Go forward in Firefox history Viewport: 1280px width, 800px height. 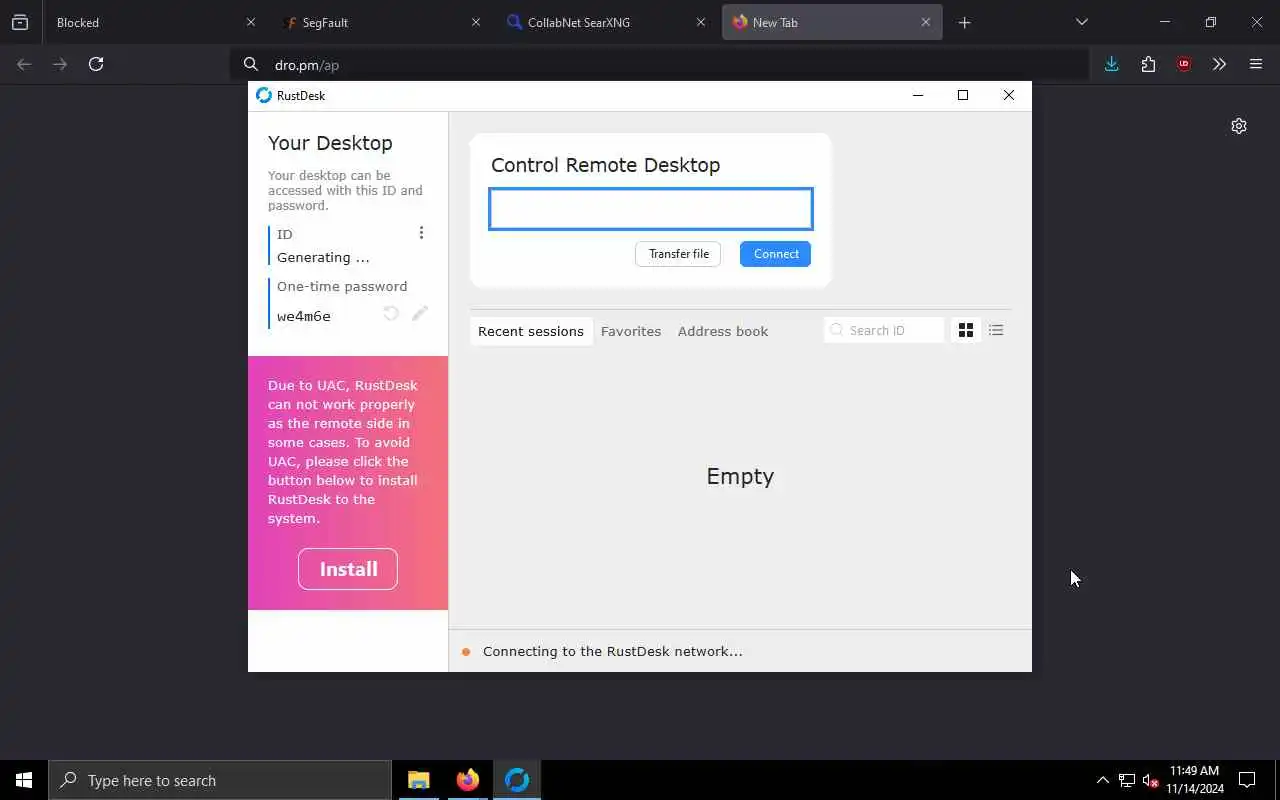60,64
